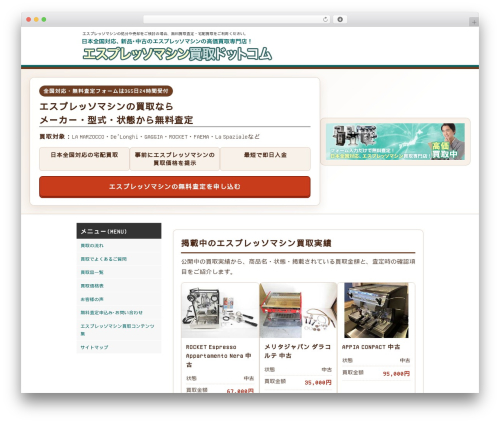Click the brown 全国対応・無料査定フォーム badge
Image resolution: width=500 pixels, height=423 pixels.
106,91
